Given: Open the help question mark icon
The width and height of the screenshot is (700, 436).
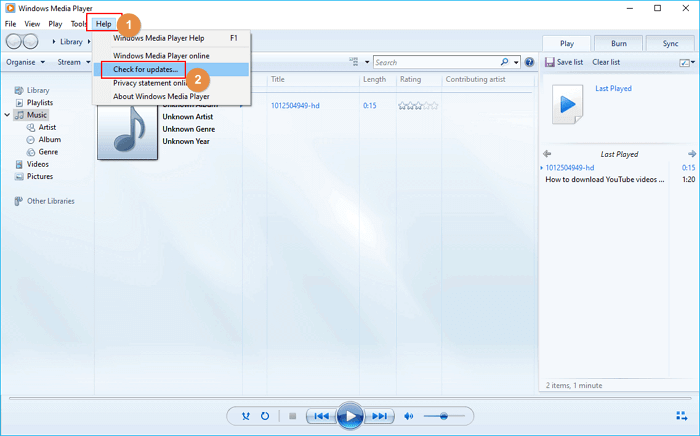Looking at the screenshot, I should pos(529,62).
